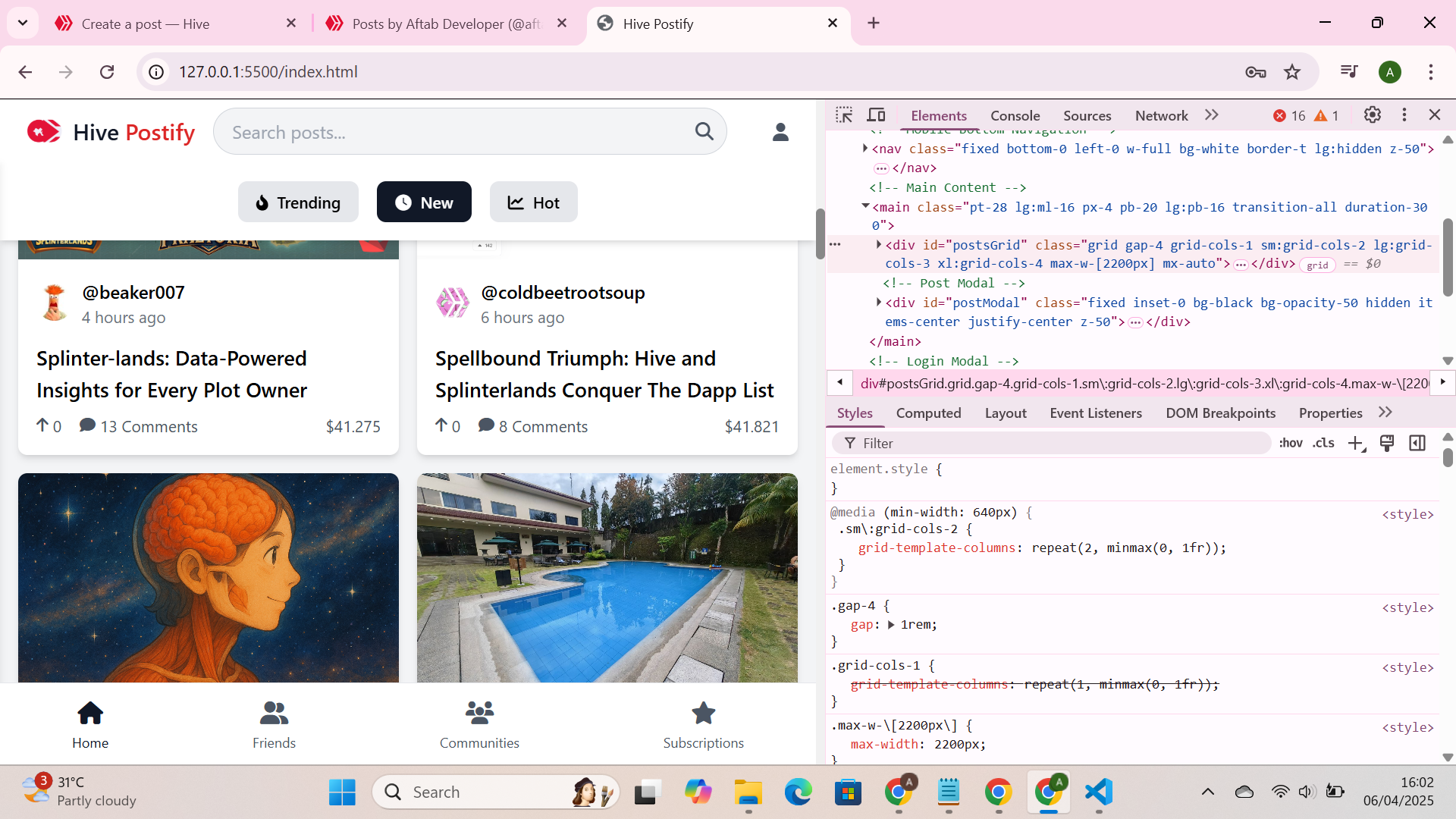This screenshot has height=819, width=1456.
Task: Click the beaker007 avatar image
Action: (x=54, y=303)
